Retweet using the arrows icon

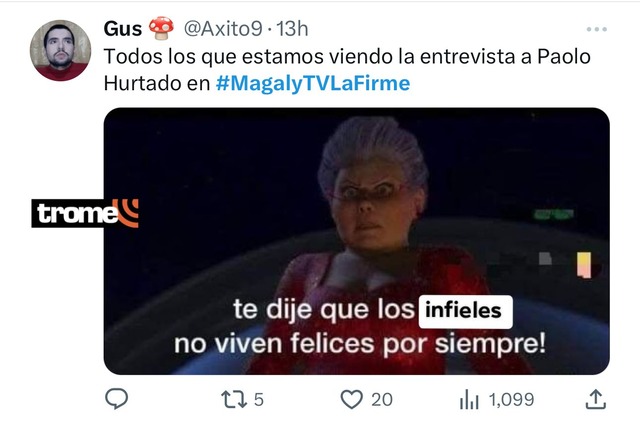pyautogui.click(x=234, y=400)
